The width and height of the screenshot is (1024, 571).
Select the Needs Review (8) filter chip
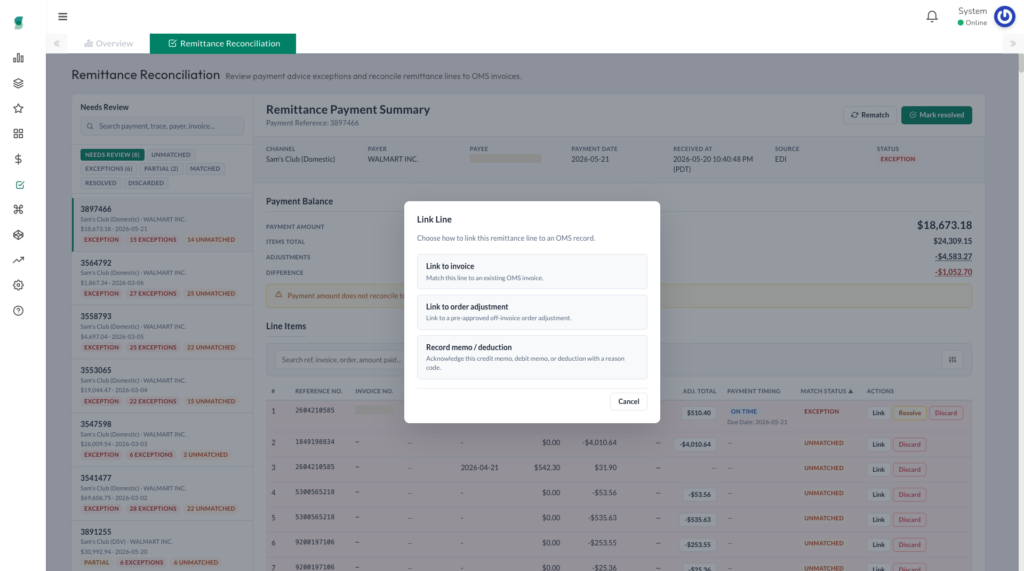tap(112, 155)
